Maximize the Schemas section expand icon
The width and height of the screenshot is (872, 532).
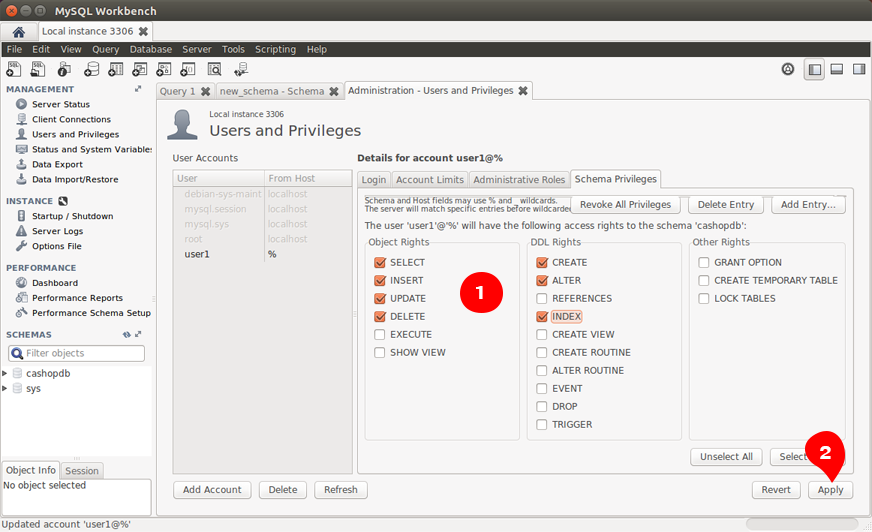pyautogui.click(x=138, y=334)
